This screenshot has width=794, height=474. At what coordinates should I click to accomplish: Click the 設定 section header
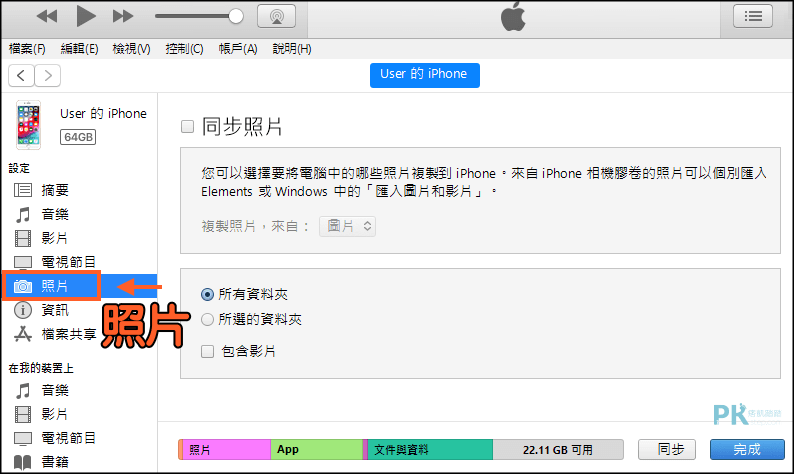(x=19, y=168)
